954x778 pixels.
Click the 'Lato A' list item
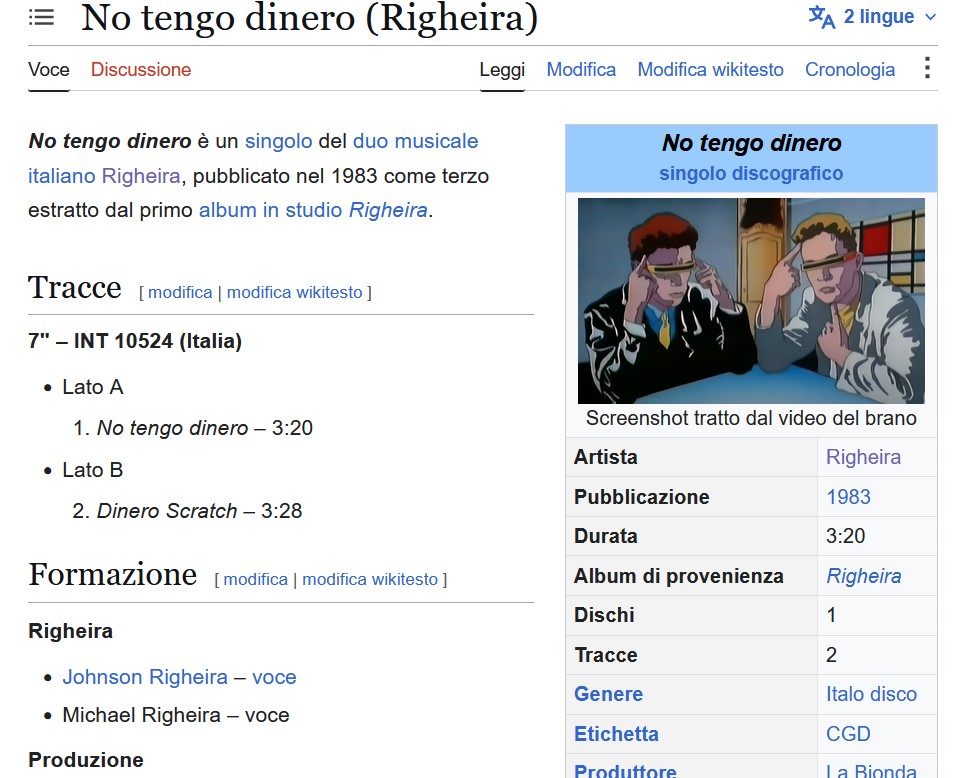[92, 387]
